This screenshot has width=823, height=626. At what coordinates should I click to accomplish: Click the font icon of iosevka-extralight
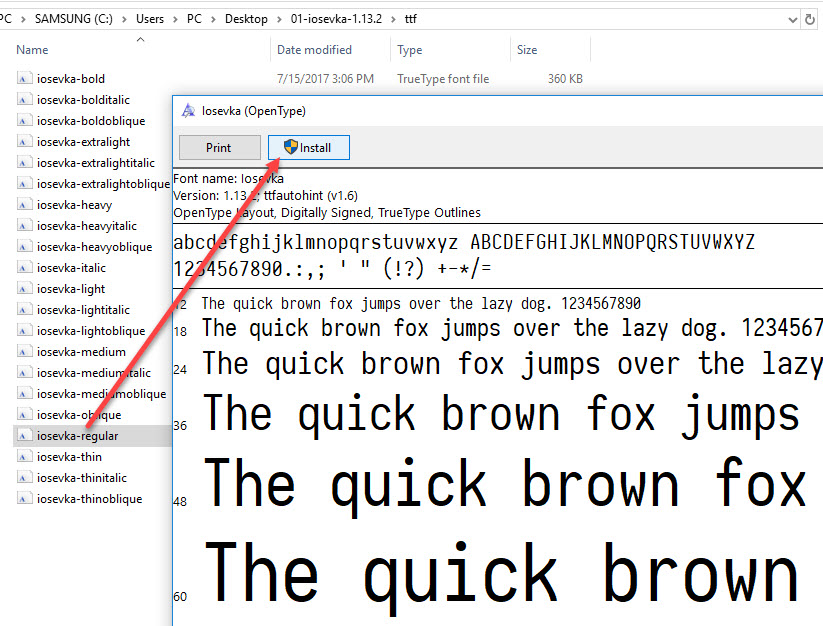[23, 142]
